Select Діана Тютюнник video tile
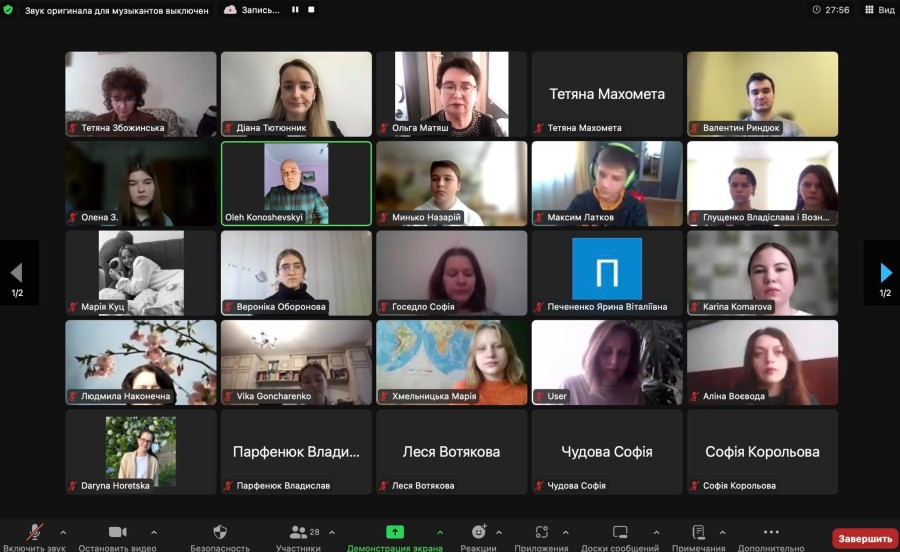Viewport: 900px width, 552px height. 296,94
